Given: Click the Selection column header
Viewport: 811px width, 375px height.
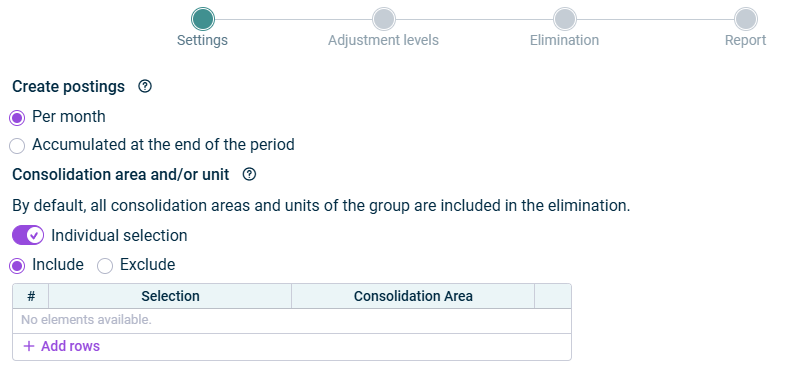Looking at the screenshot, I should tap(170, 296).
